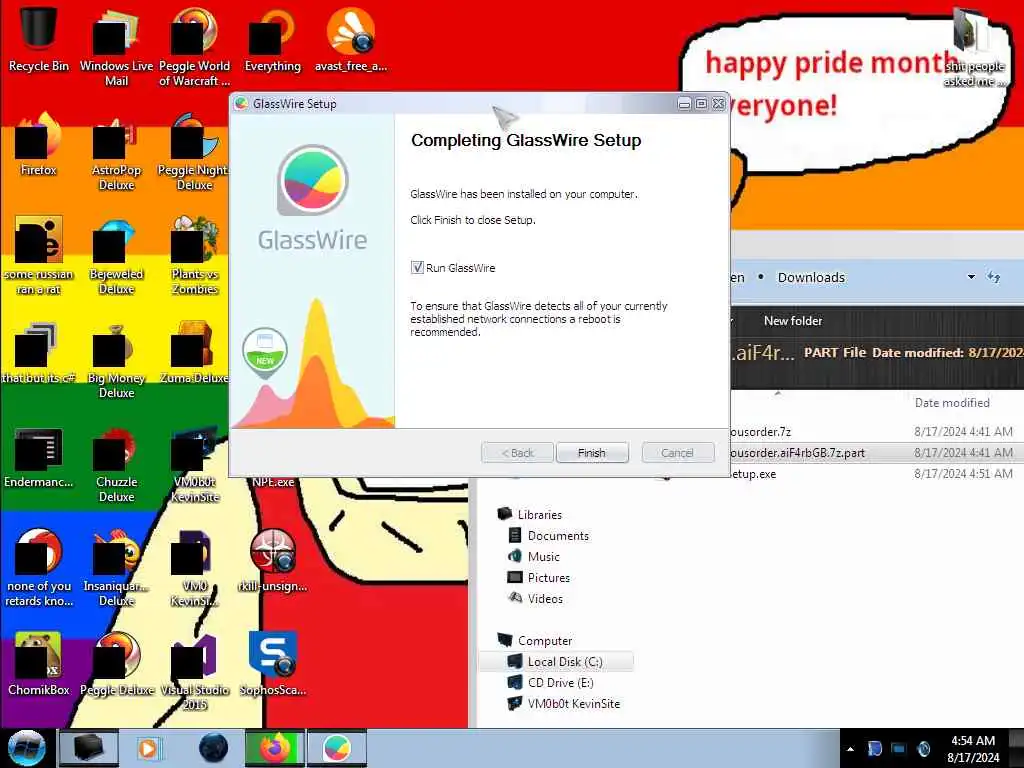This screenshot has width=1024, height=768.
Task: Select the Chuzzle Deluxe desktop icon
Action: [x=116, y=464]
